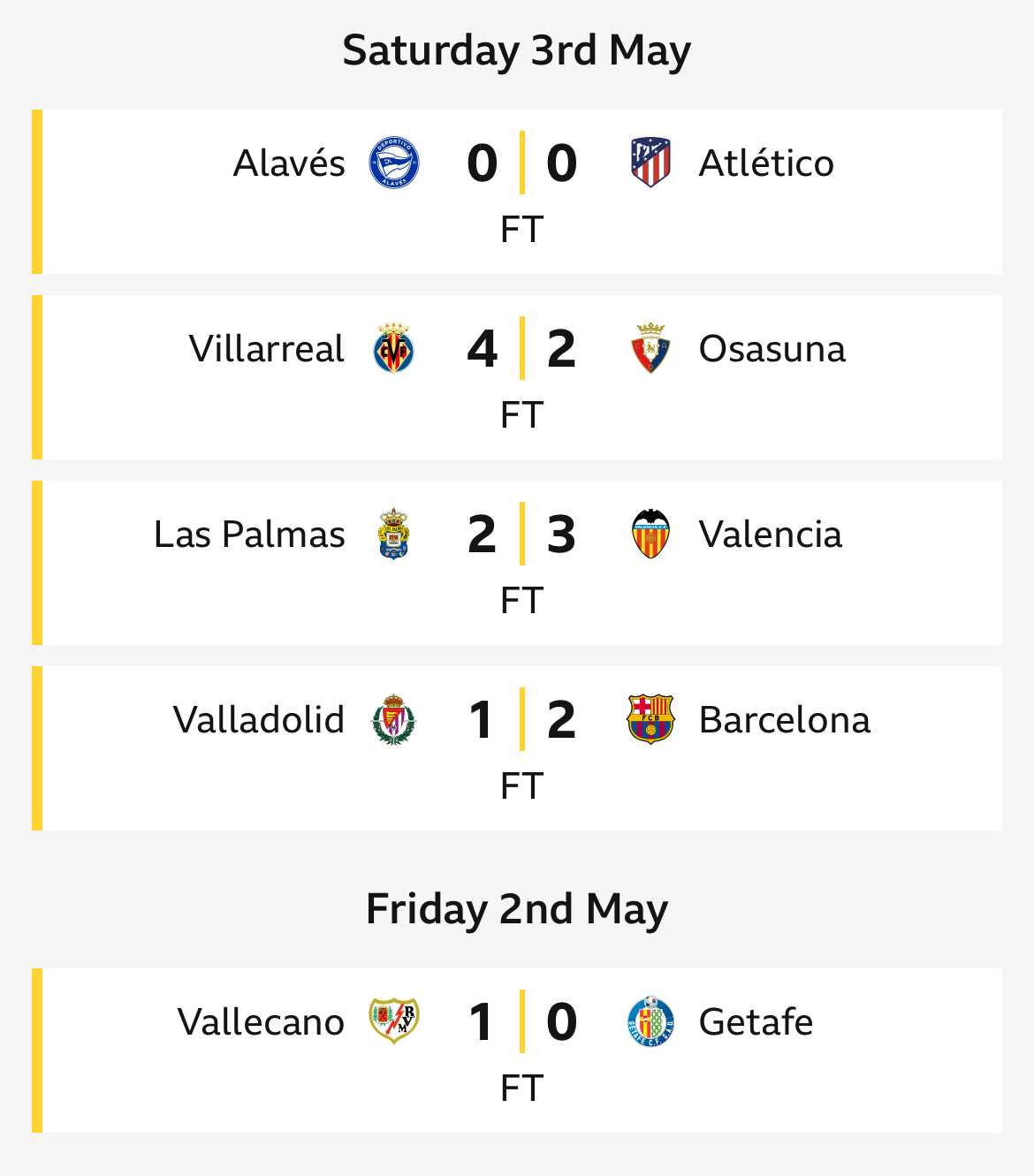Select the Getafe team name
Image resolution: width=1034 pixels, height=1176 pixels.
coord(756,1022)
